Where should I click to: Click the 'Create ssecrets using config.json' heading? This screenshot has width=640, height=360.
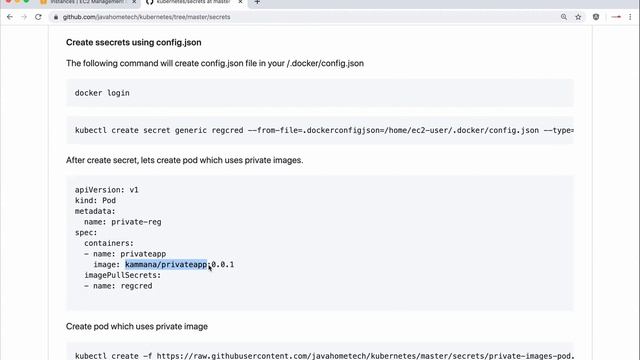(x=133, y=42)
